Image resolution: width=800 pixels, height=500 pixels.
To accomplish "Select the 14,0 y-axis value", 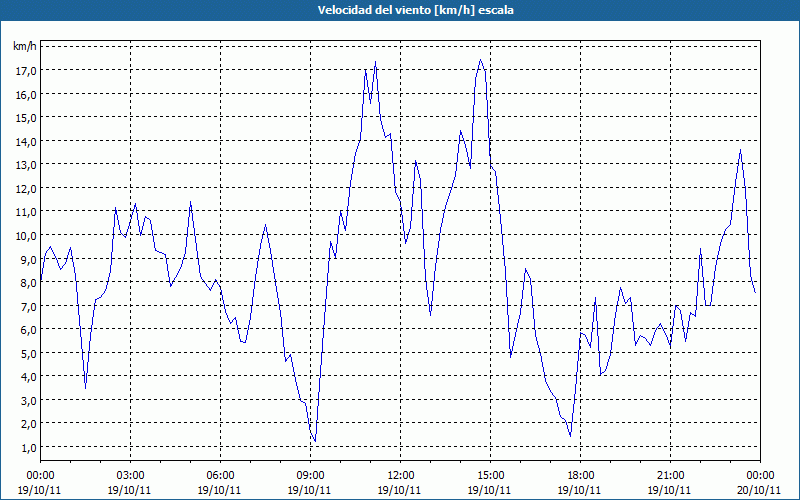I will pos(26,141).
